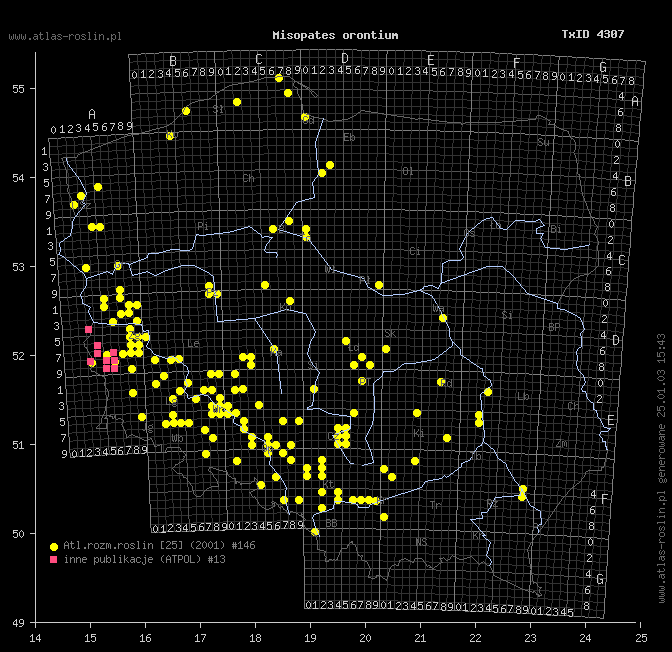672x652 pixels.
Task: Click the 'Sl' city label
Action: [219, 109]
